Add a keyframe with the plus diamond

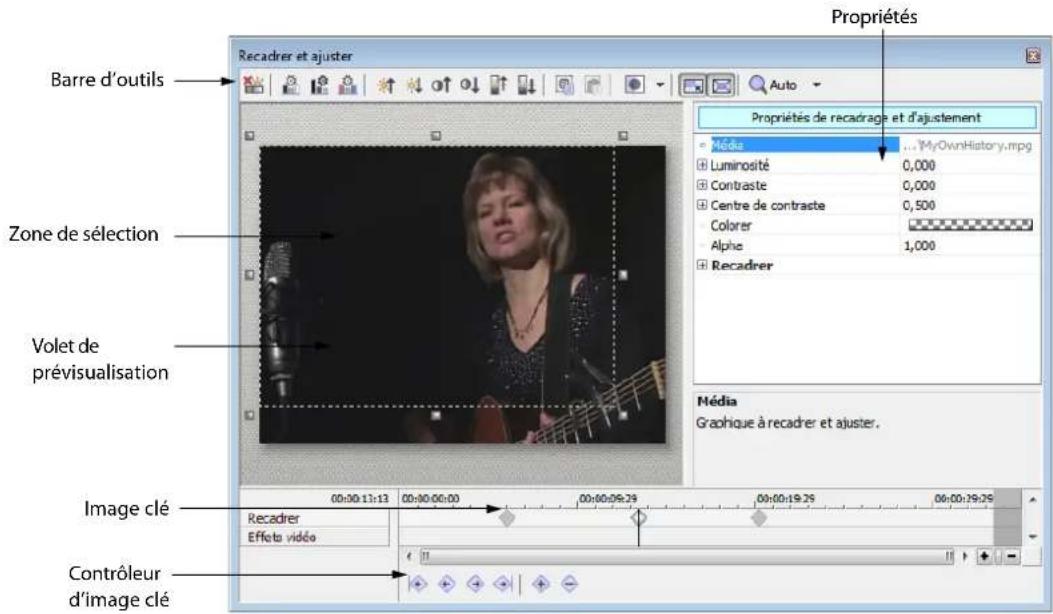pyautogui.click(x=541, y=584)
